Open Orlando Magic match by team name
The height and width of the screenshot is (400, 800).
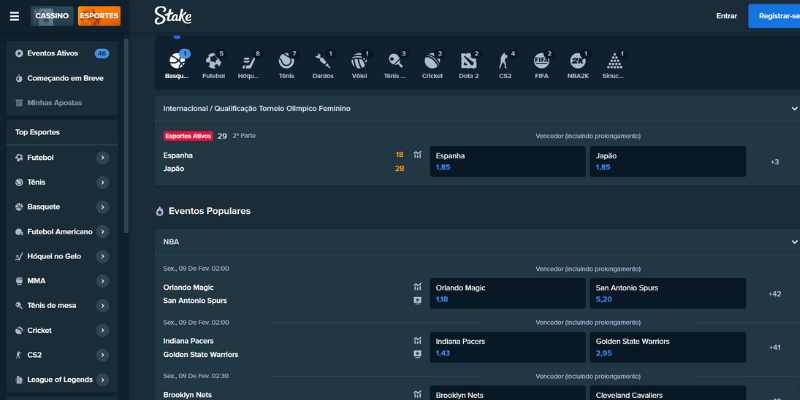[188, 287]
